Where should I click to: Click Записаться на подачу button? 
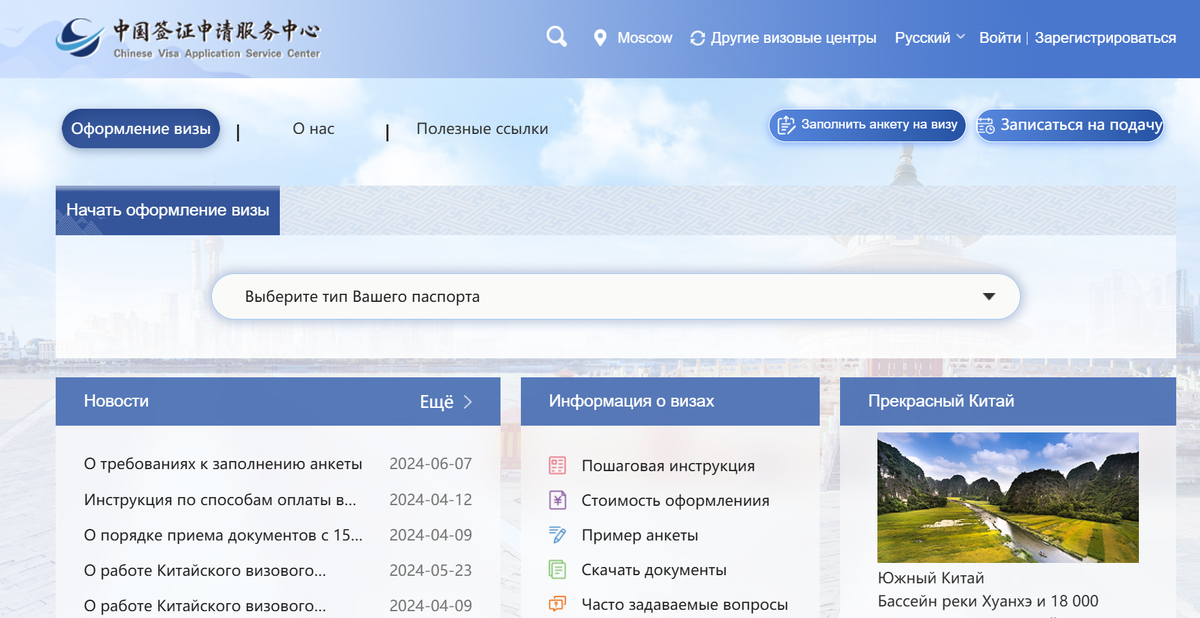click(x=1070, y=126)
